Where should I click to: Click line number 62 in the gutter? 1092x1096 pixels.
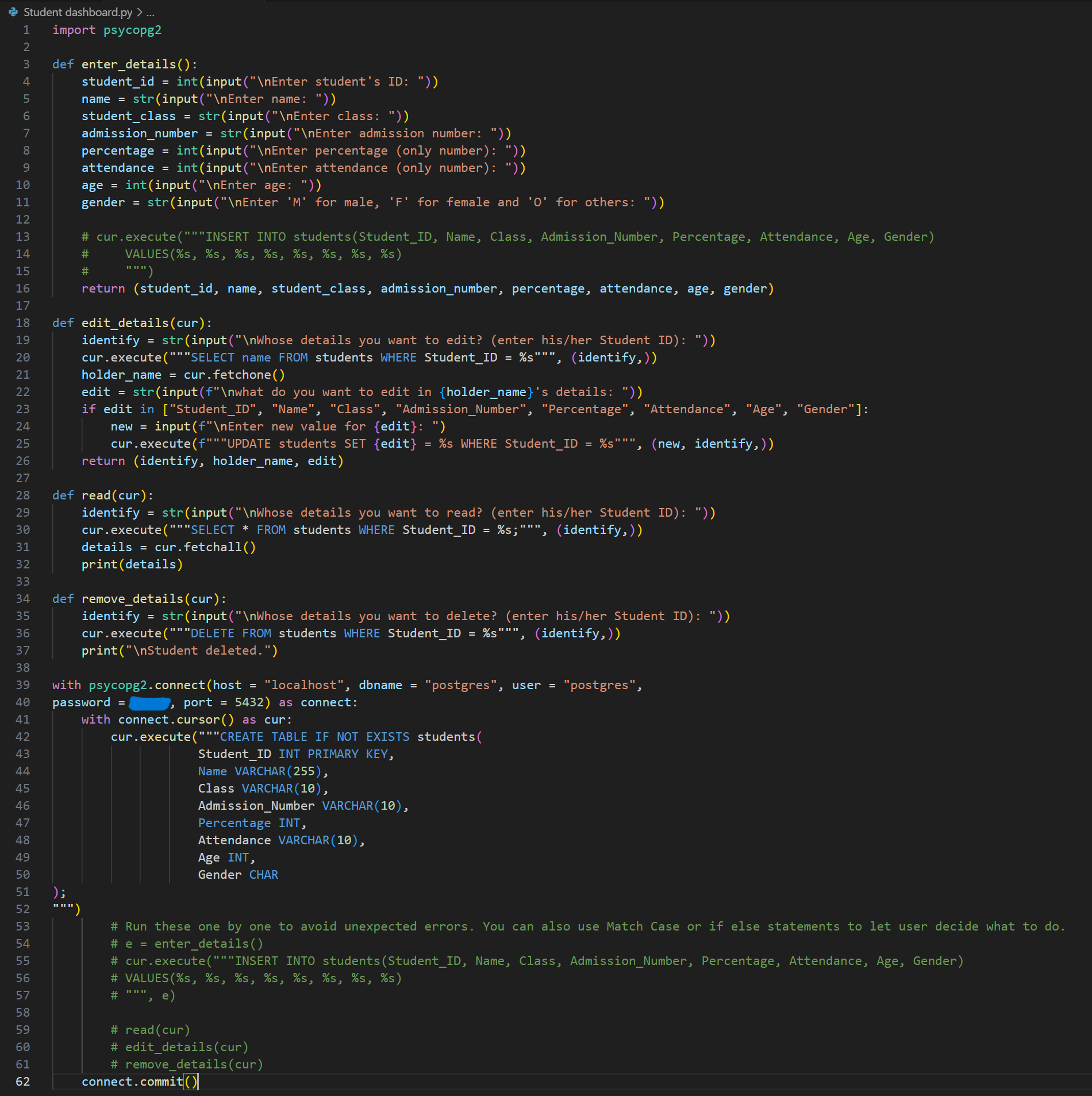[23, 1082]
